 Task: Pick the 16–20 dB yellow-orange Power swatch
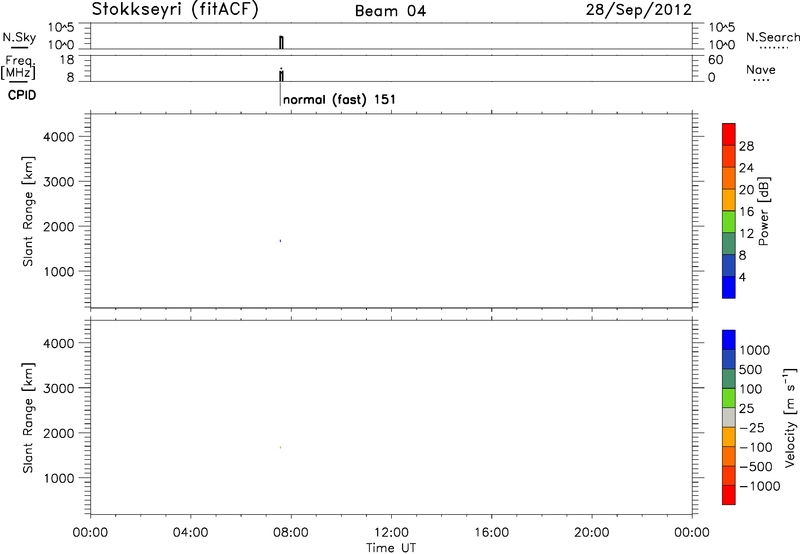coord(729,200)
